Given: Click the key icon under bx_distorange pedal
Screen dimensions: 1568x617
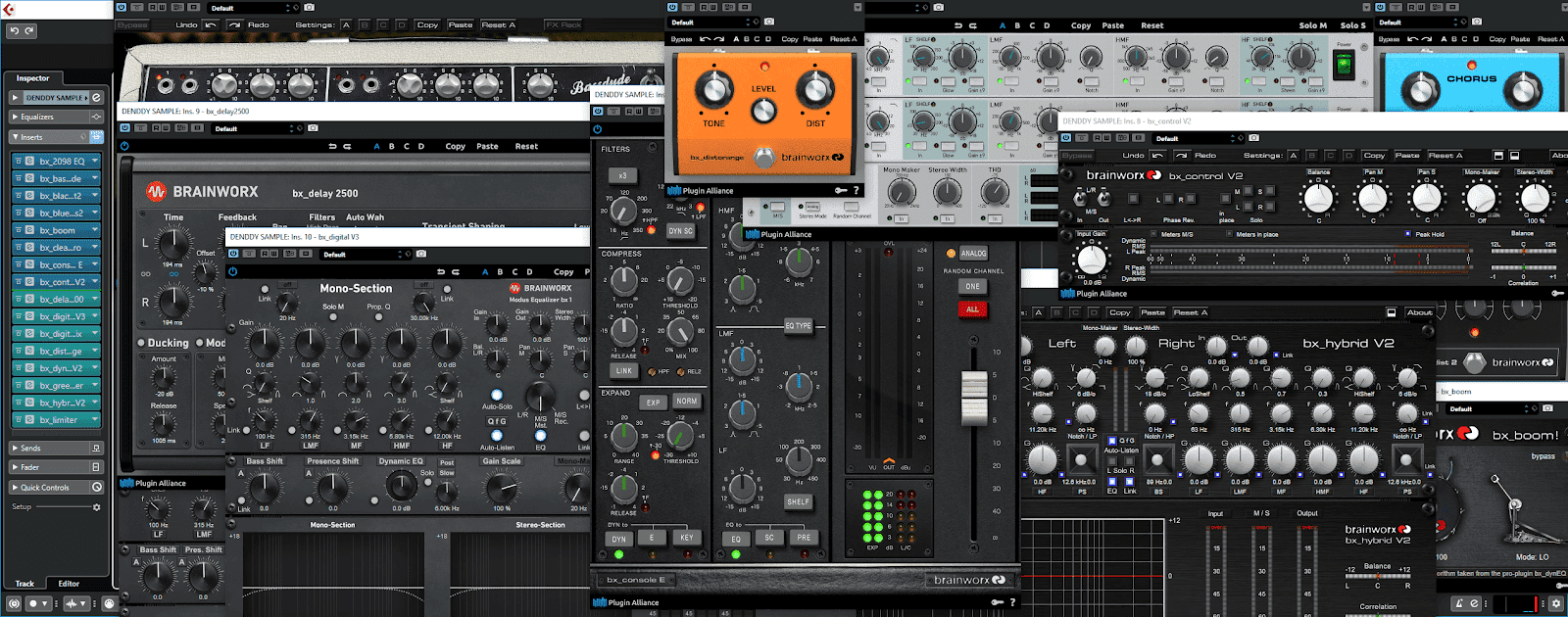Looking at the screenshot, I should 840,191.
